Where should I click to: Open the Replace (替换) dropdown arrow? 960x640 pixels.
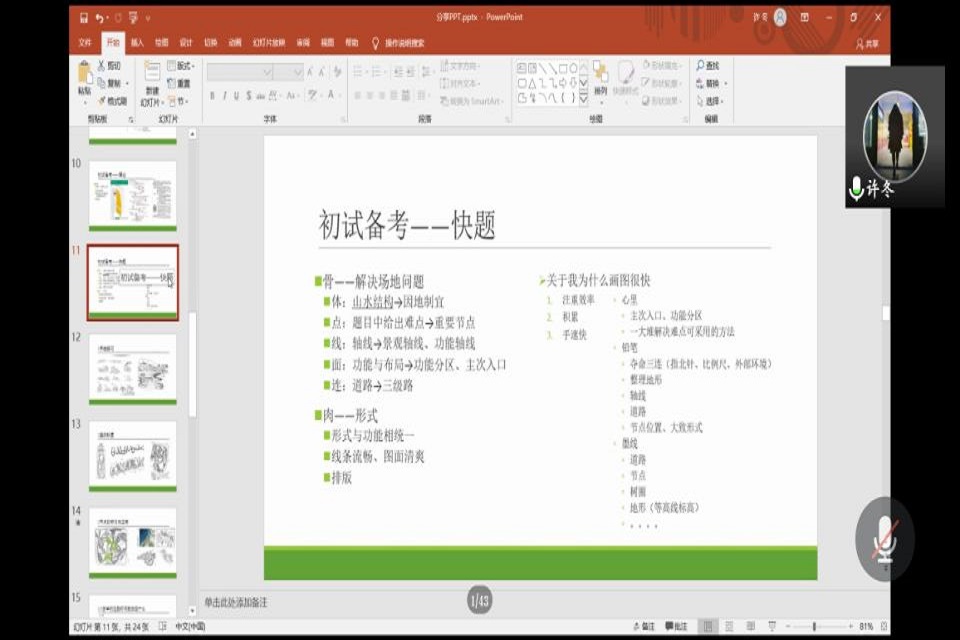(726, 83)
